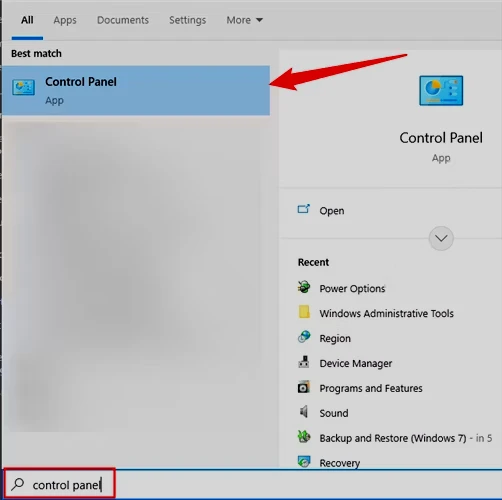Open Control Panel best match result
The width and height of the screenshot is (502, 500).
point(136,90)
